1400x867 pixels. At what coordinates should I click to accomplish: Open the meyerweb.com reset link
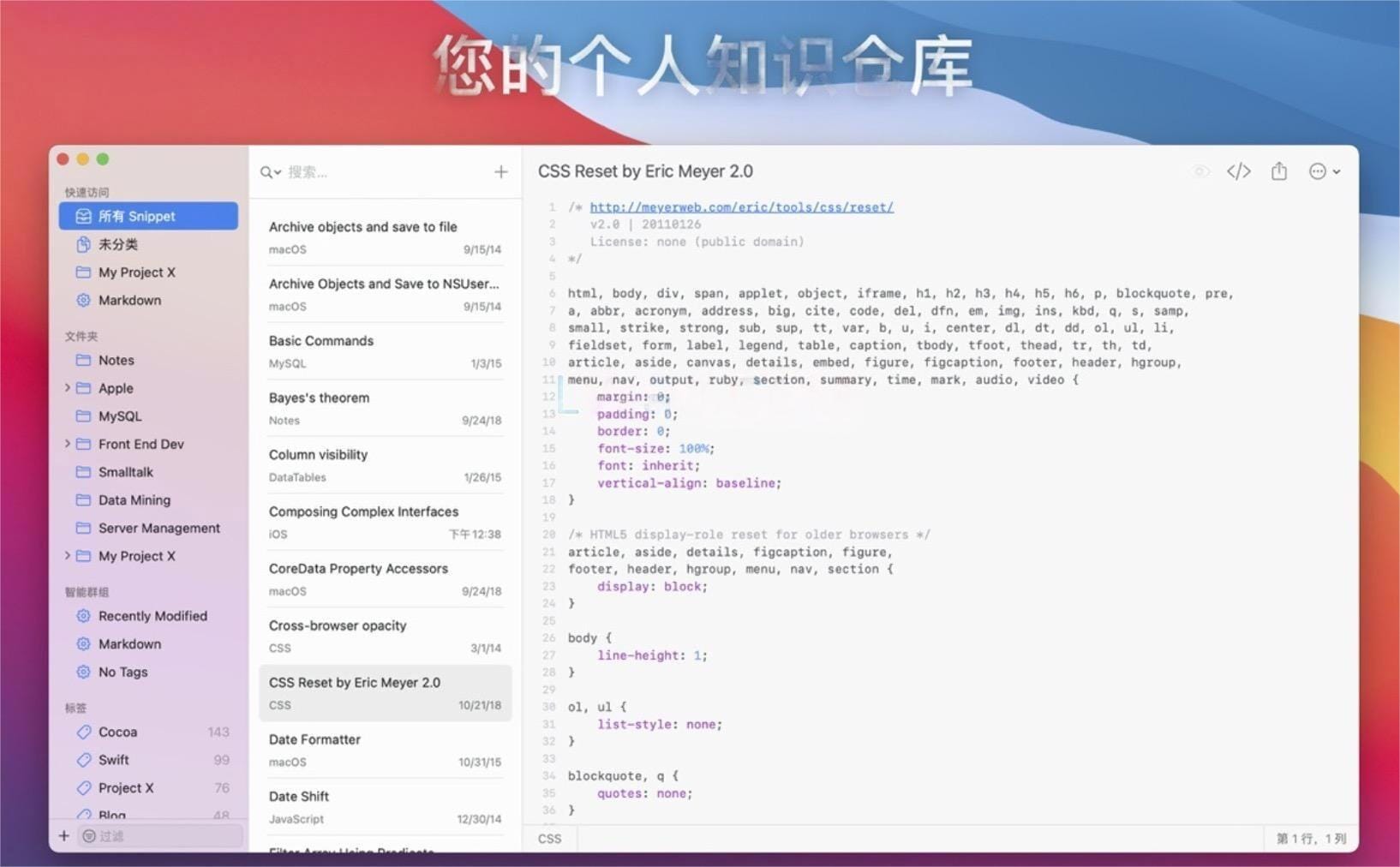pyautogui.click(x=741, y=207)
